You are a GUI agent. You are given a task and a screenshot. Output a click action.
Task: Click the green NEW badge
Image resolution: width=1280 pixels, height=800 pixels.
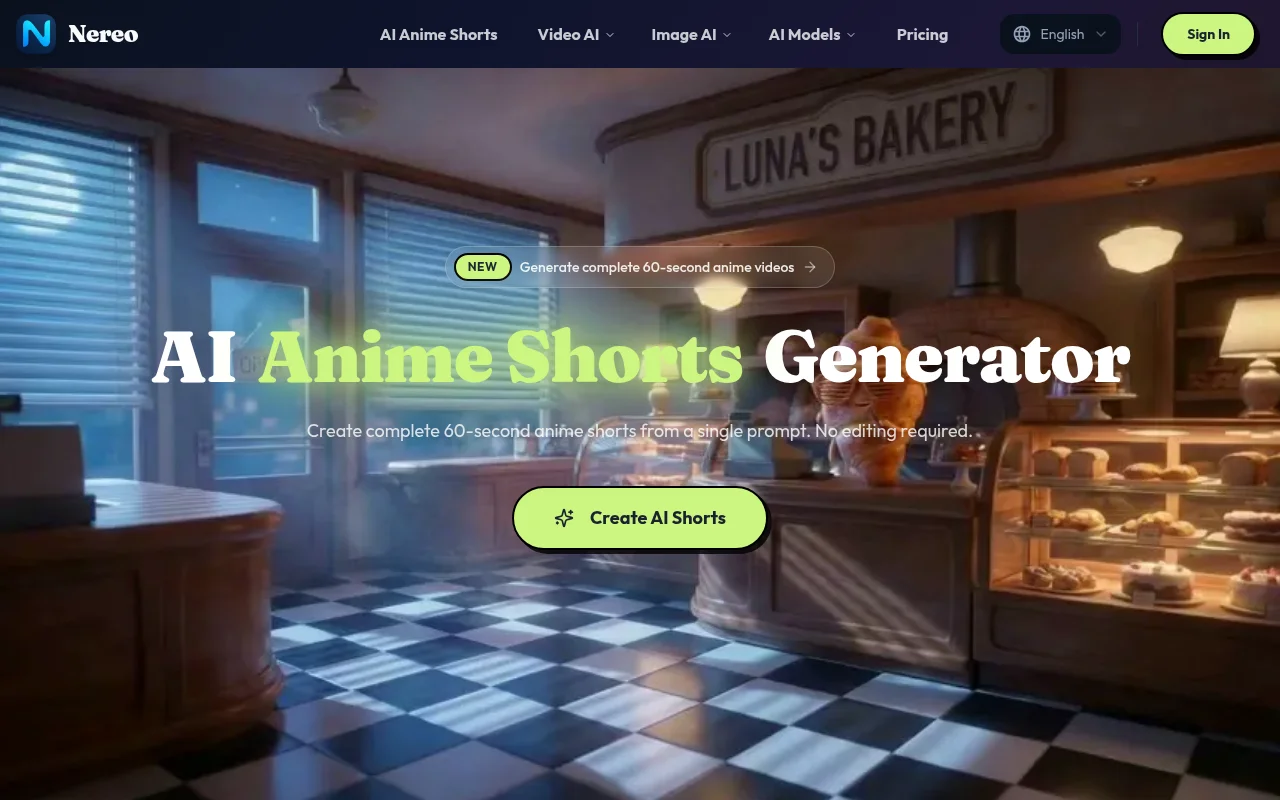pos(482,267)
